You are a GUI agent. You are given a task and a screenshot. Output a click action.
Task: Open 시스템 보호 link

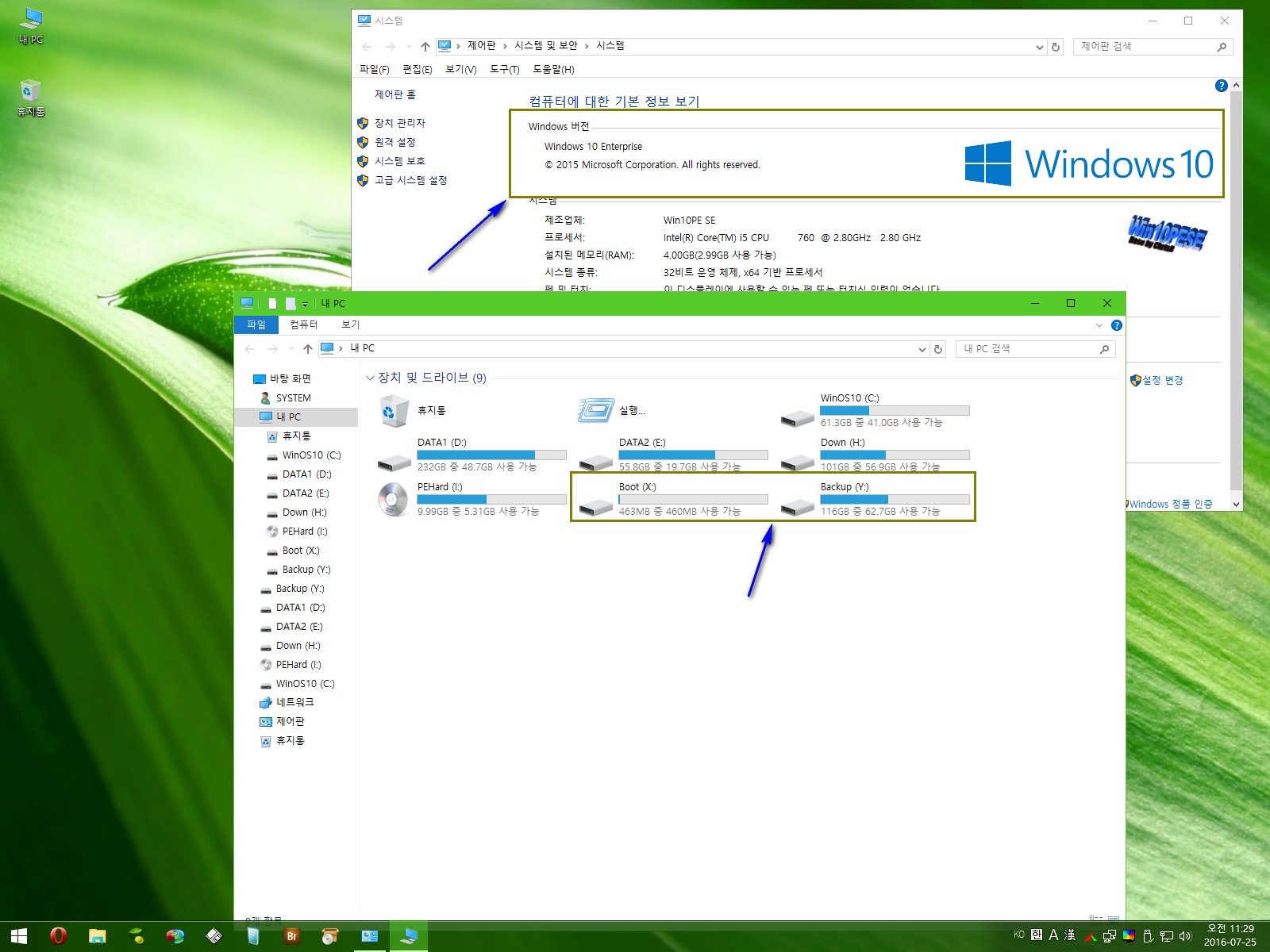point(399,161)
